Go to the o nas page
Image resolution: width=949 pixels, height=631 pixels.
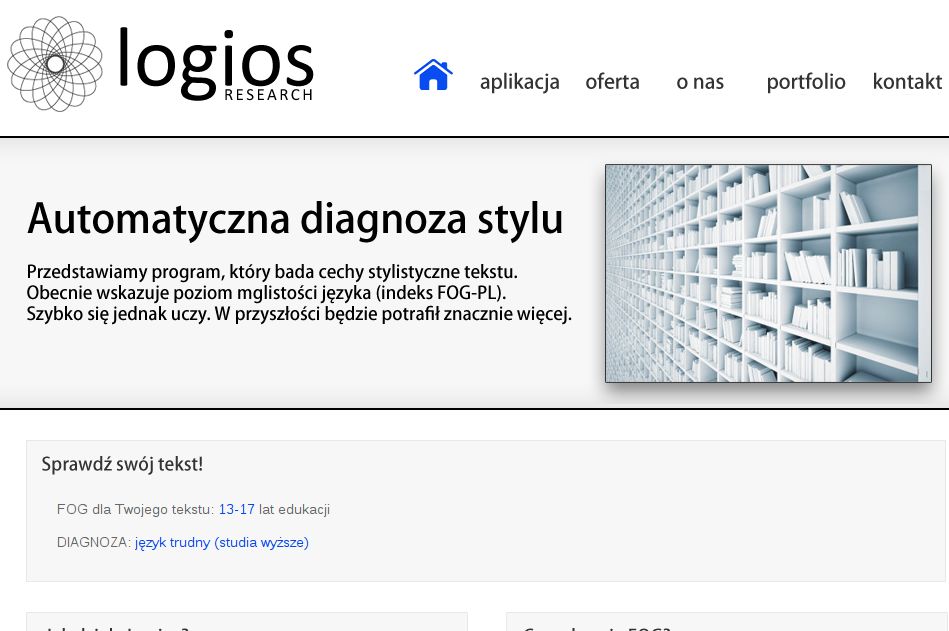(x=700, y=82)
